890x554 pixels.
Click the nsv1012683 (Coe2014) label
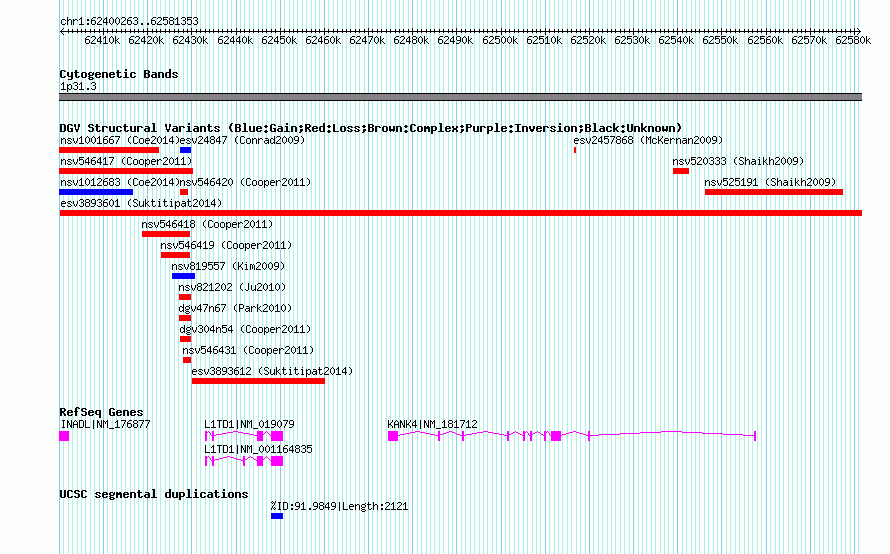[119, 182]
